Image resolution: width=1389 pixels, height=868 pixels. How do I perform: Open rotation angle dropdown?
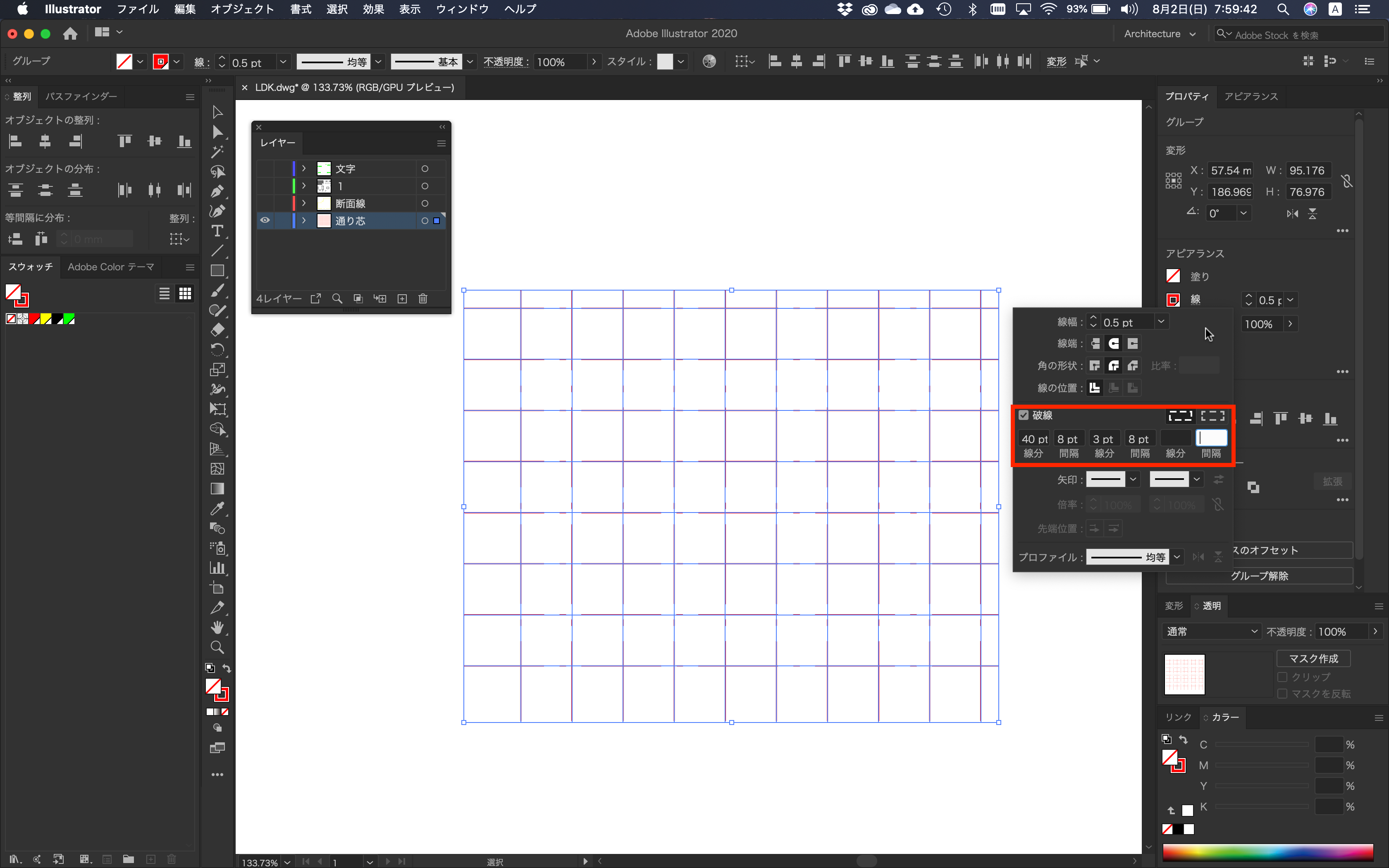(x=1243, y=213)
